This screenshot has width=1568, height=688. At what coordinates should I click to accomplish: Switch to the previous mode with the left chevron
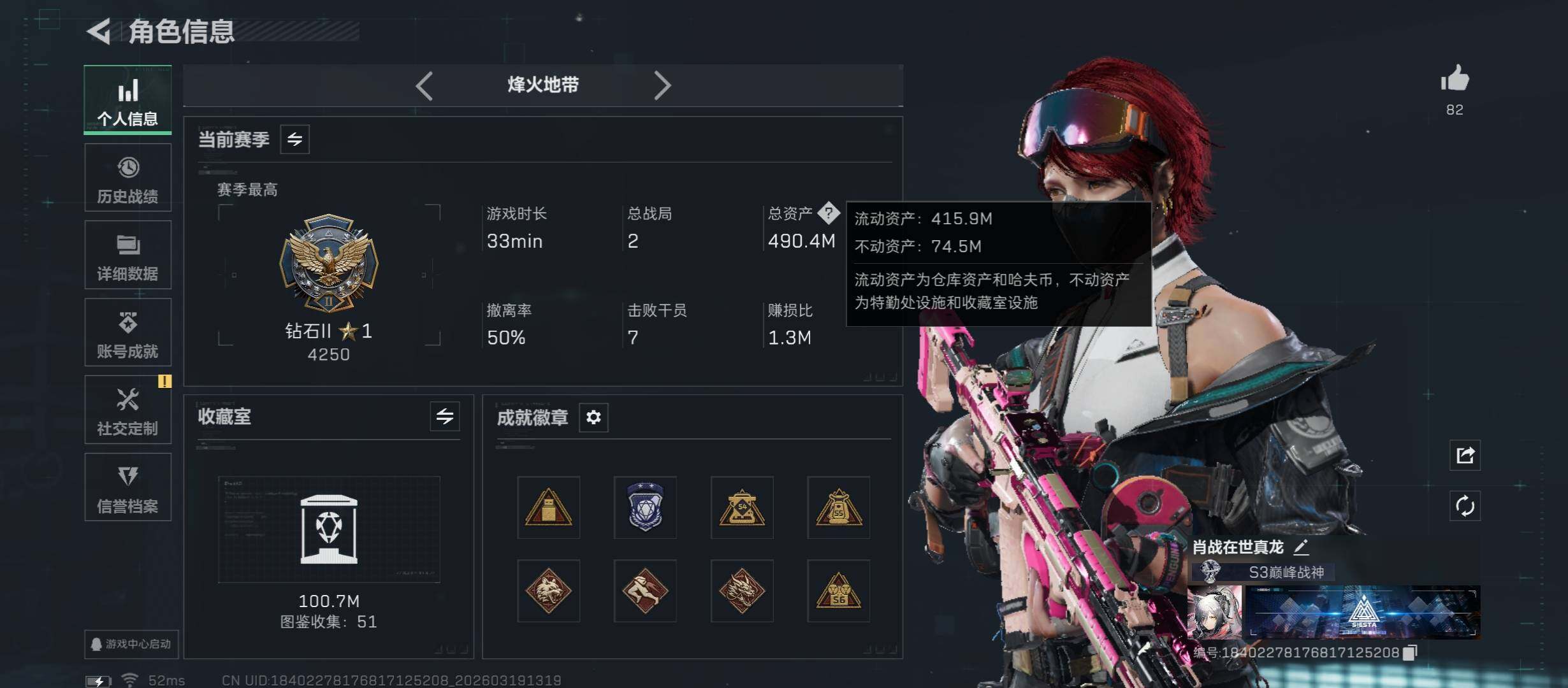point(425,85)
